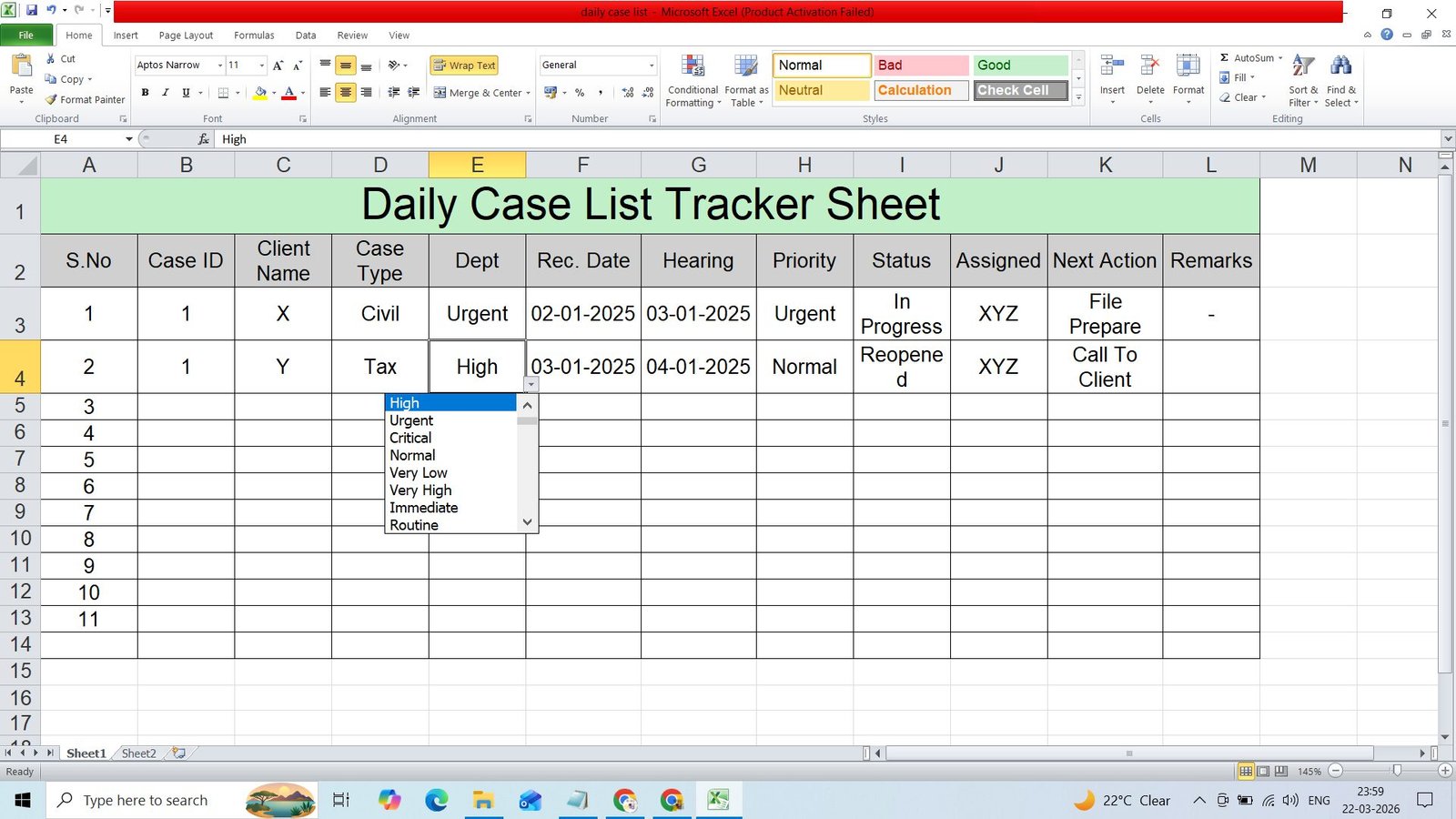Open the font name dropdown Aptos Narrow
Image resolution: width=1456 pixels, height=819 pixels.
coord(220,66)
